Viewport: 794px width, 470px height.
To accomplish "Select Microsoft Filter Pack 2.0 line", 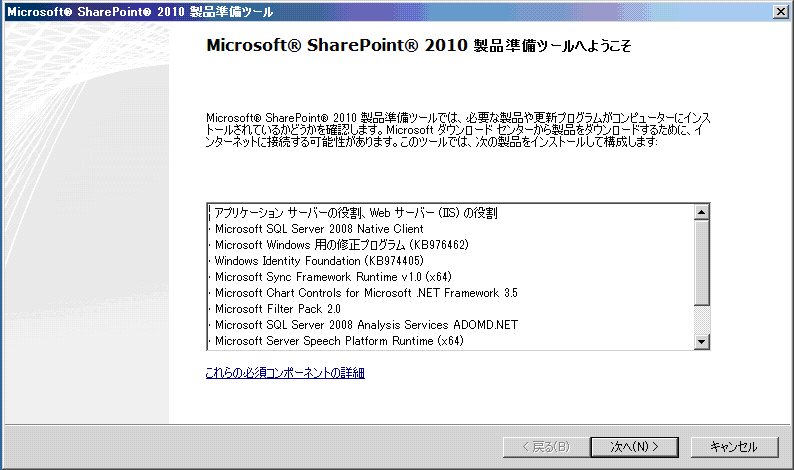I will [x=277, y=309].
